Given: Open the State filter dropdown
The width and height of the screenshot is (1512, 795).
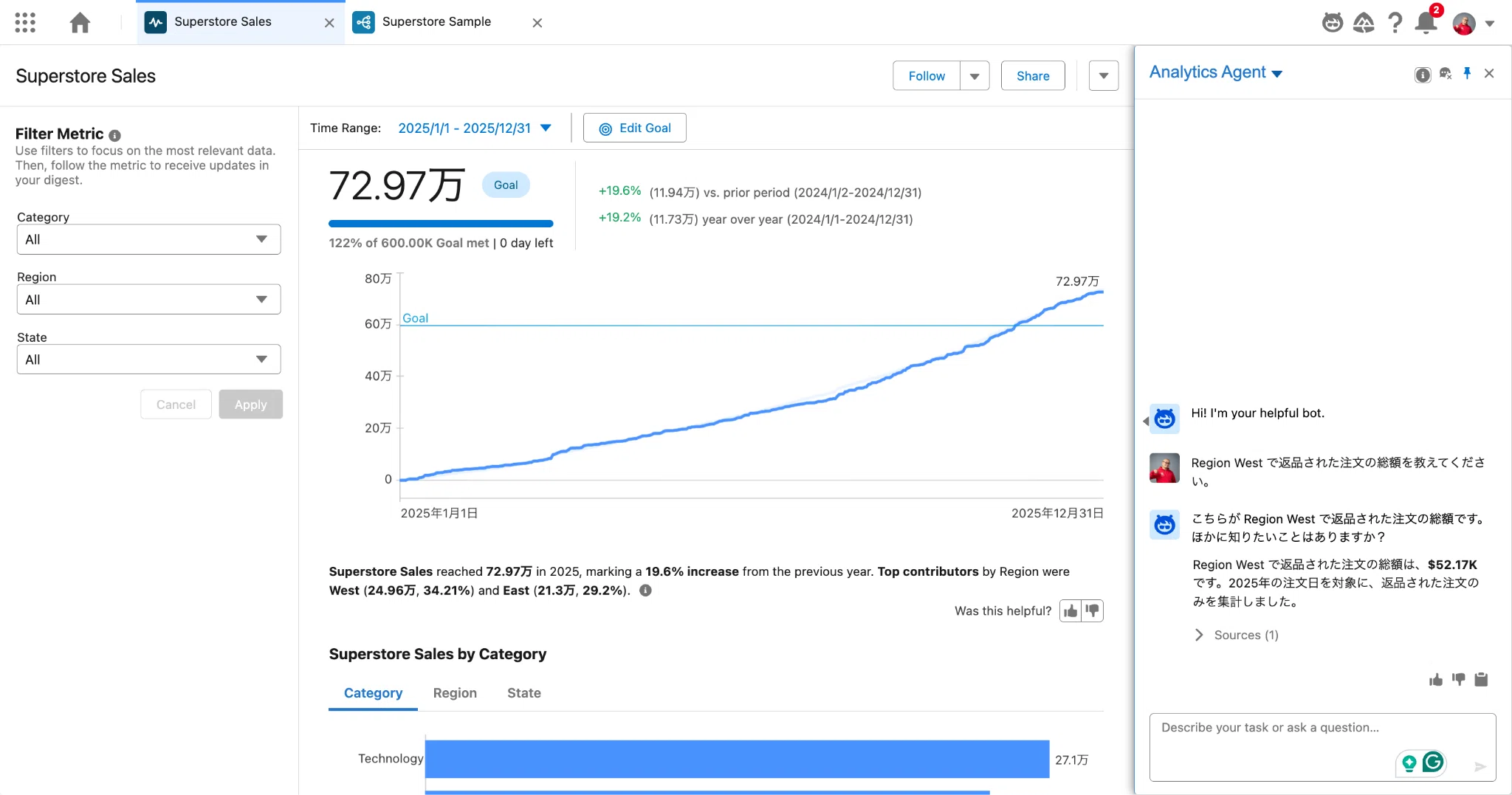Looking at the screenshot, I should click(148, 359).
